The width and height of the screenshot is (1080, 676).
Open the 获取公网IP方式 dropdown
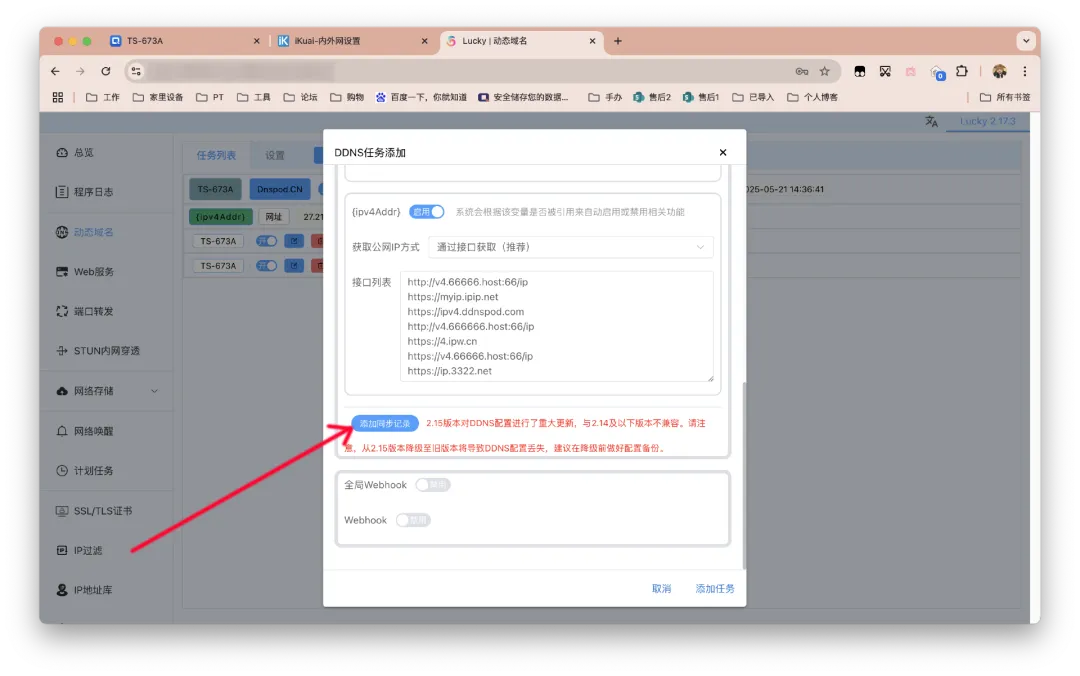pyautogui.click(x=570, y=247)
